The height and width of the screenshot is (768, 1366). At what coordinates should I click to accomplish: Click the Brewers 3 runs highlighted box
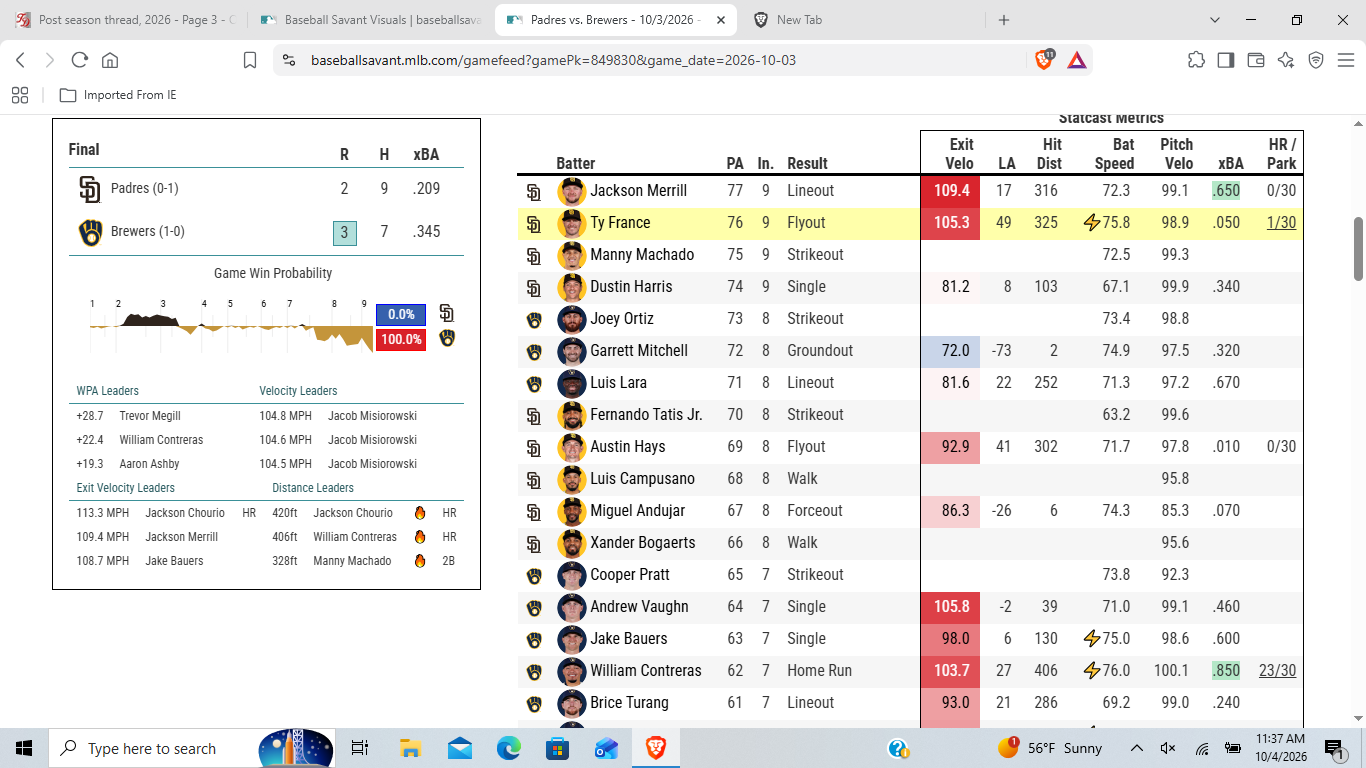click(344, 233)
